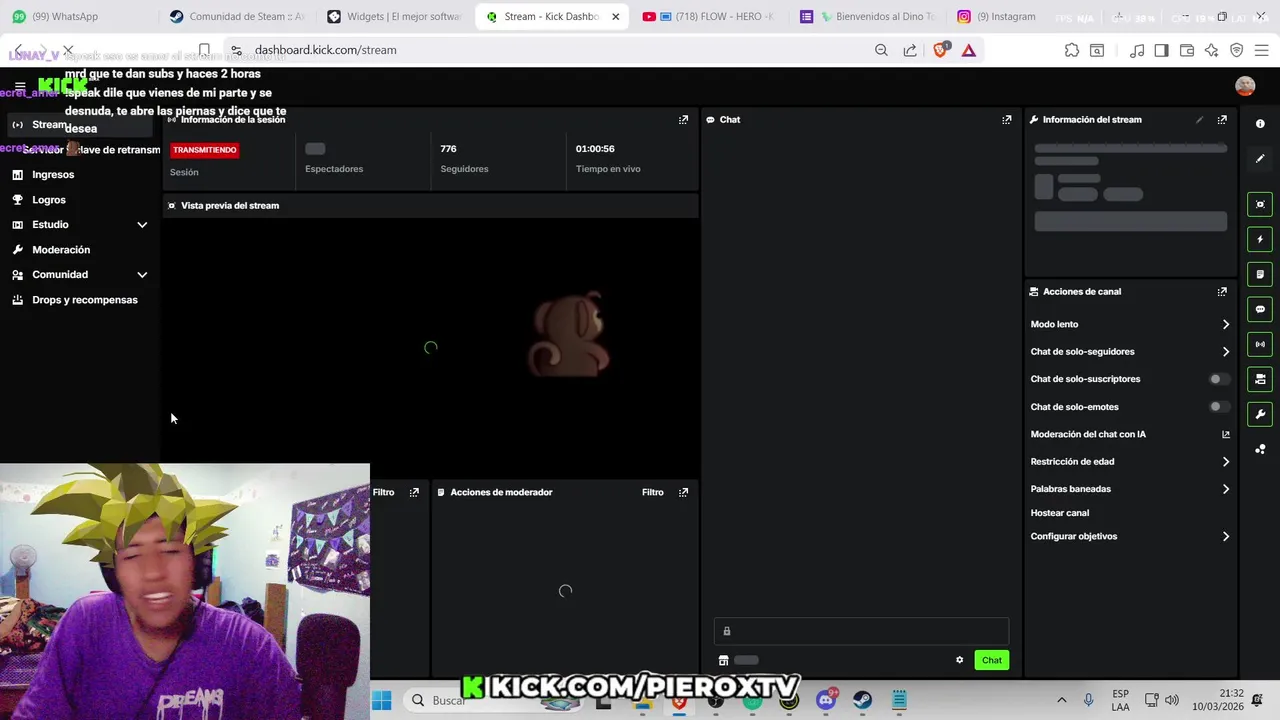Image resolution: width=1280 pixels, height=720 pixels.
Task: Pop out the Acciones de moderador panel
Action: [683, 492]
